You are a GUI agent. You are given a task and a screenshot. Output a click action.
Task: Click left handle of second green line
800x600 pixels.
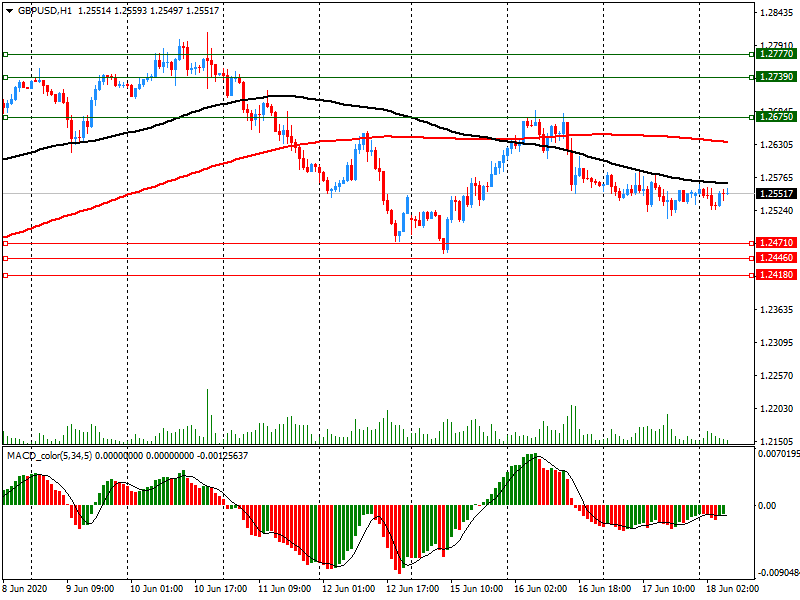click(x=5, y=77)
